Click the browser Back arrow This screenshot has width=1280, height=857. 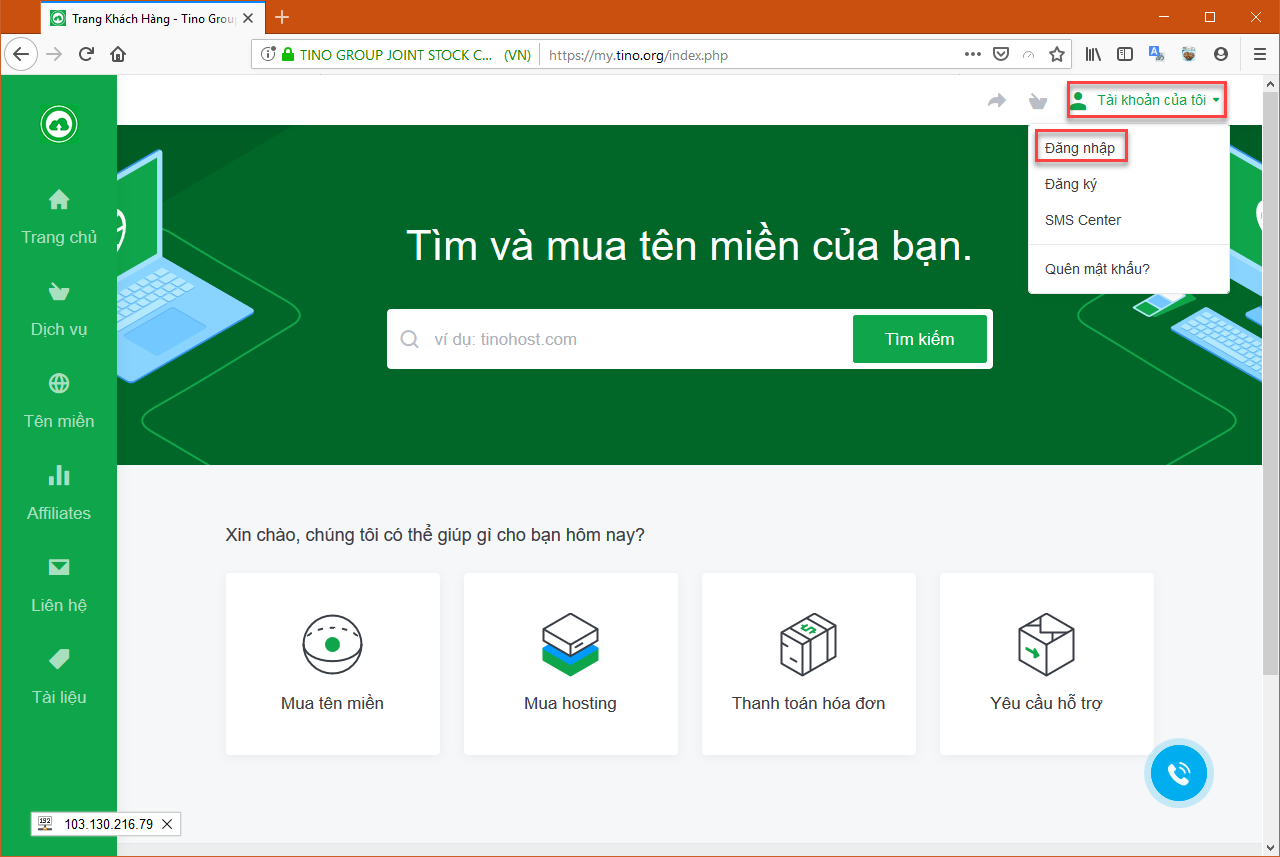[x=21, y=54]
